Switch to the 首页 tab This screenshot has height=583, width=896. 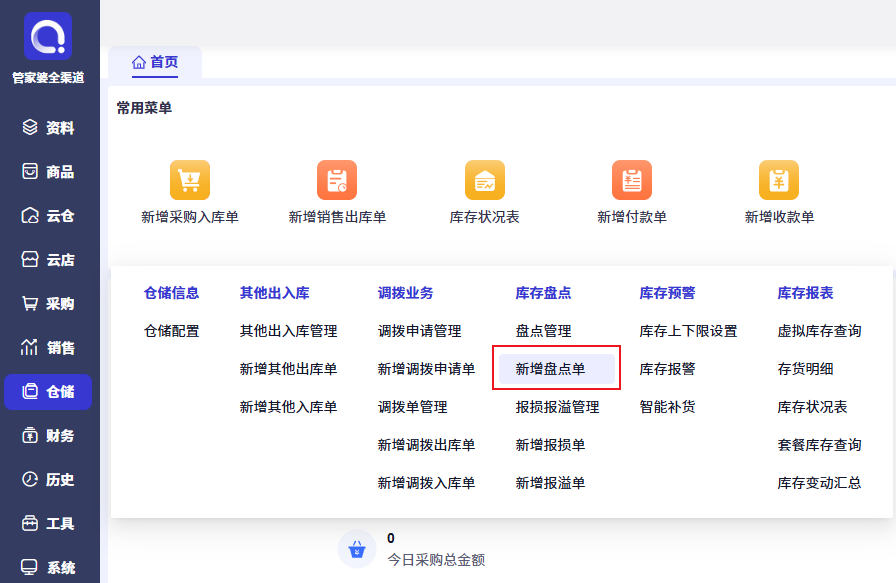tap(155, 62)
